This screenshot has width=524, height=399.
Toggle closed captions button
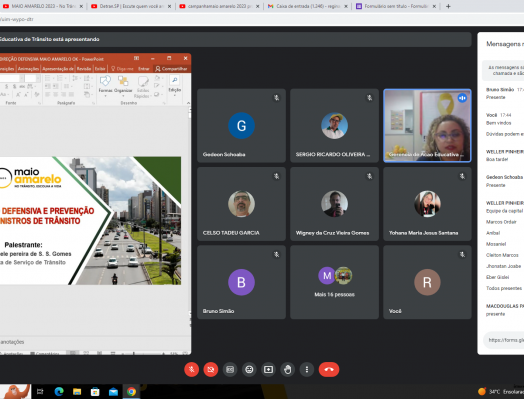[230, 369]
